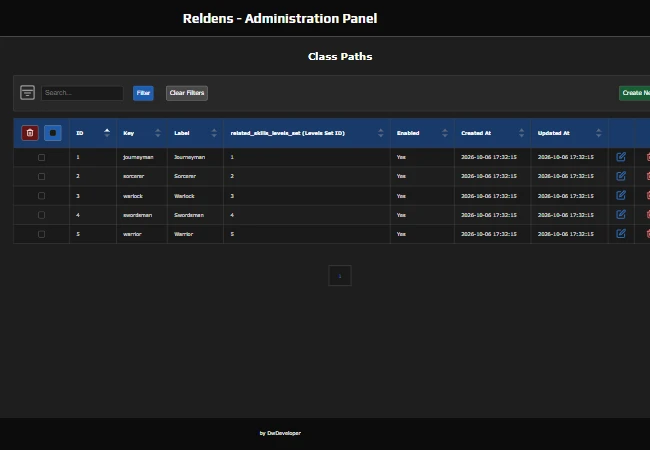Image resolution: width=650 pixels, height=450 pixels.
Task: Open the filters toggle icon beside search
Action: pos(27,92)
